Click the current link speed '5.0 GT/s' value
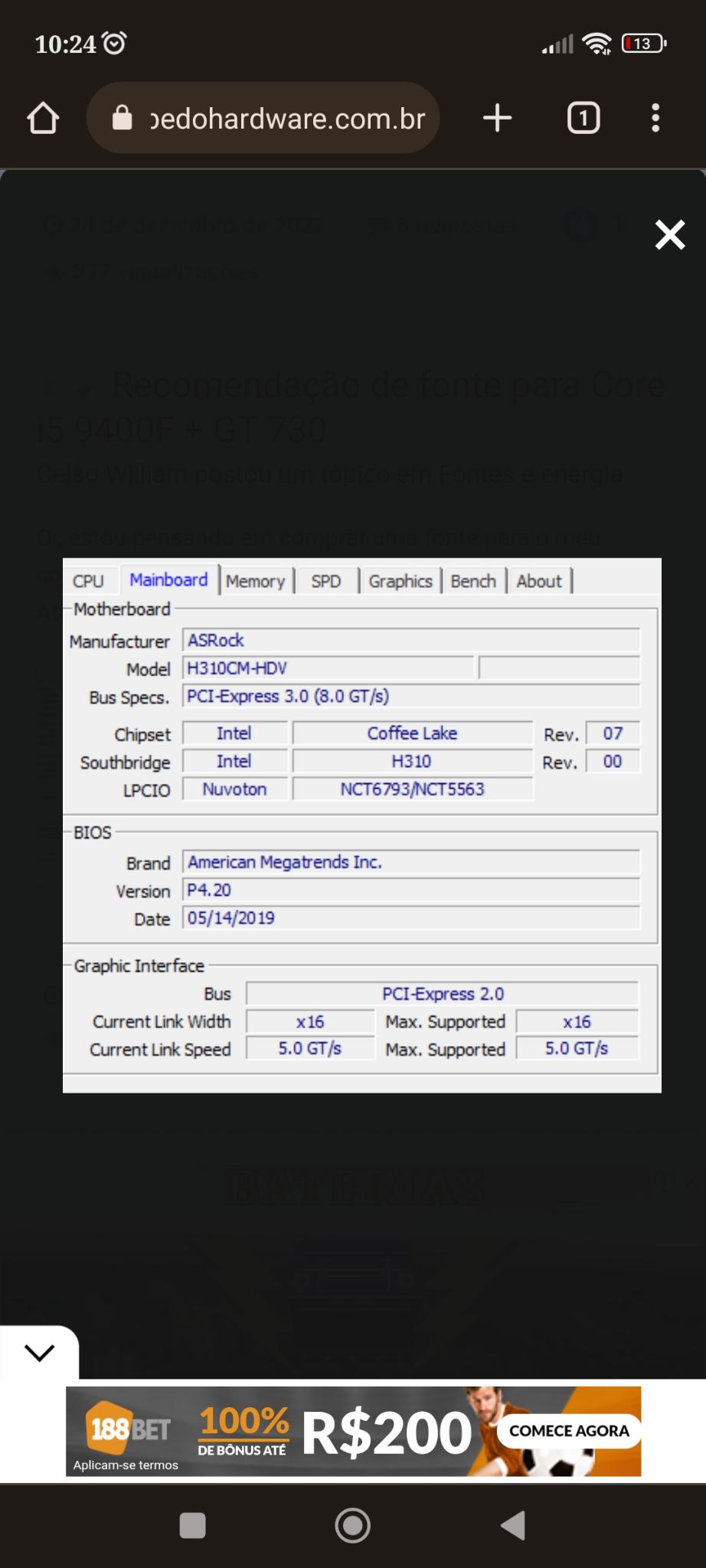This screenshot has height=1568, width=706. [310, 1048]
